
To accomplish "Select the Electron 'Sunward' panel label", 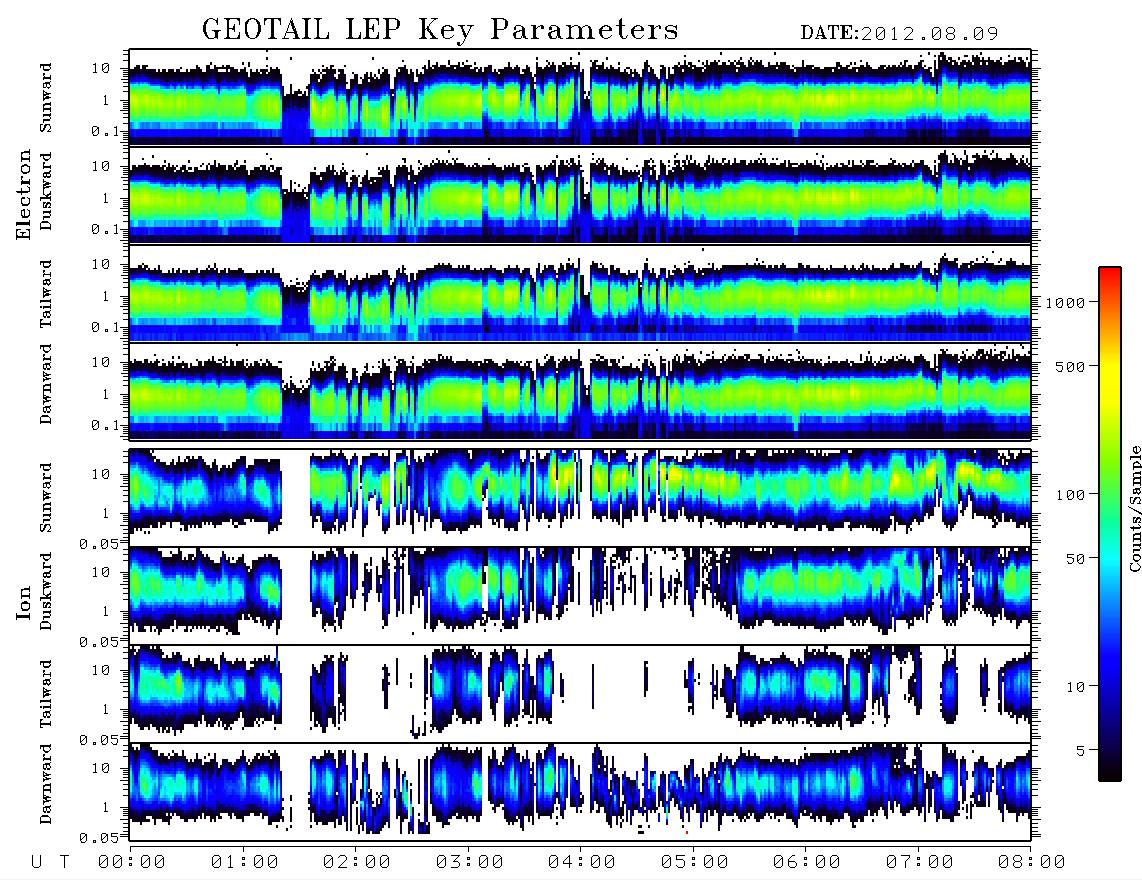I will (46, 98).
